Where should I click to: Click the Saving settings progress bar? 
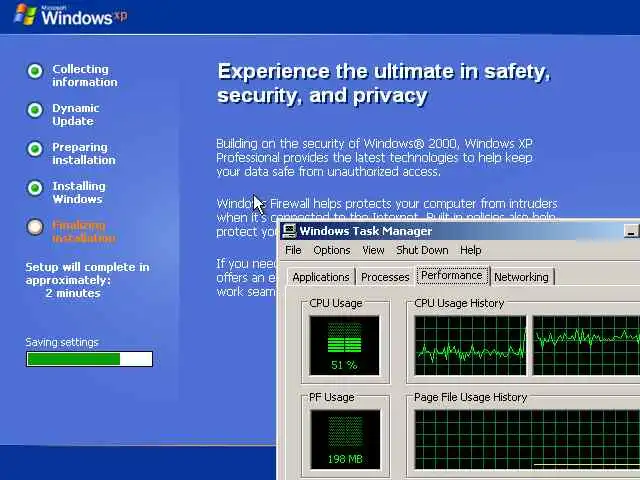pos(89,359)
